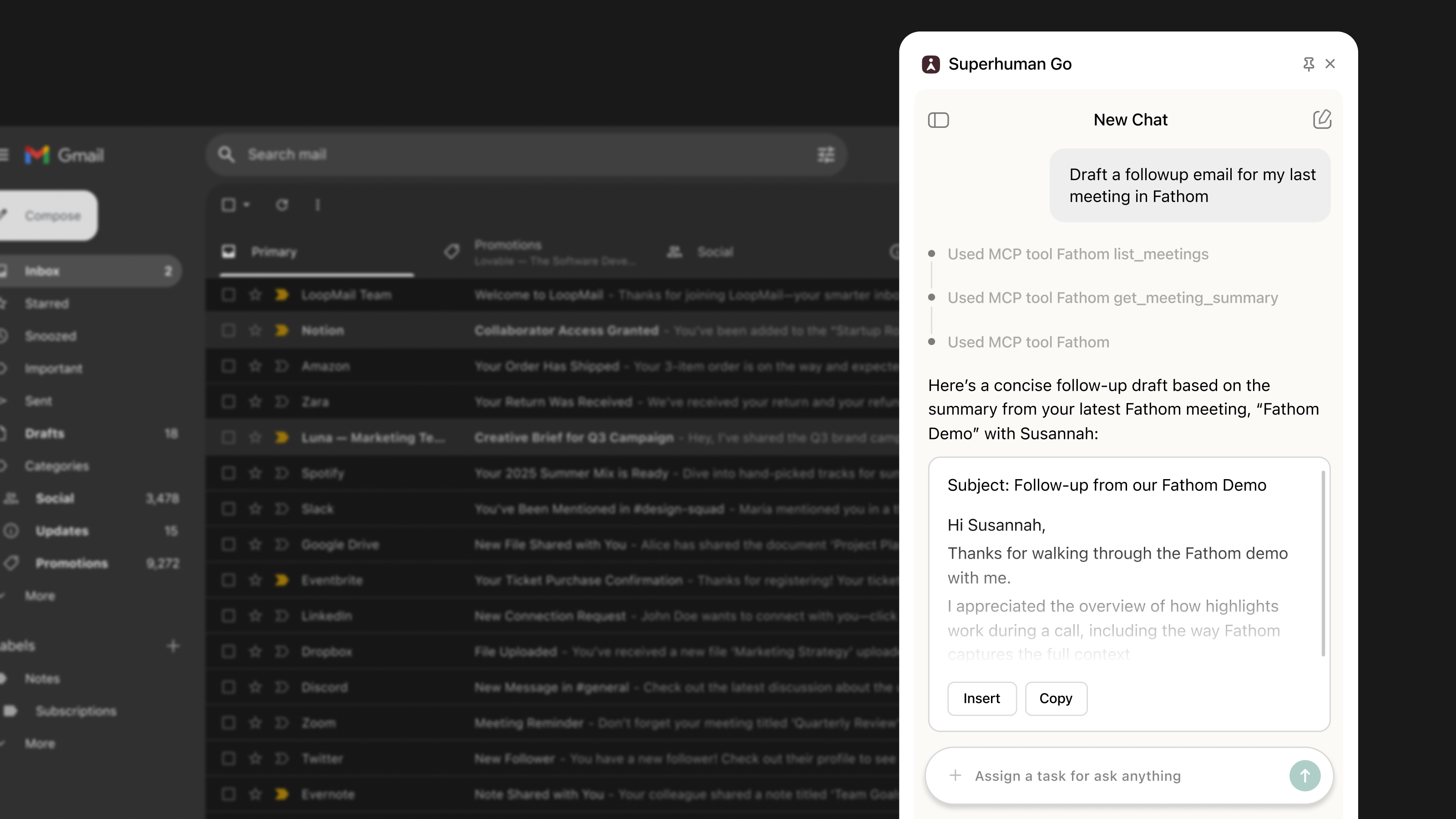Expand More below Subscriptions label
Screen dimensions: 1456x819
[40, 743]
